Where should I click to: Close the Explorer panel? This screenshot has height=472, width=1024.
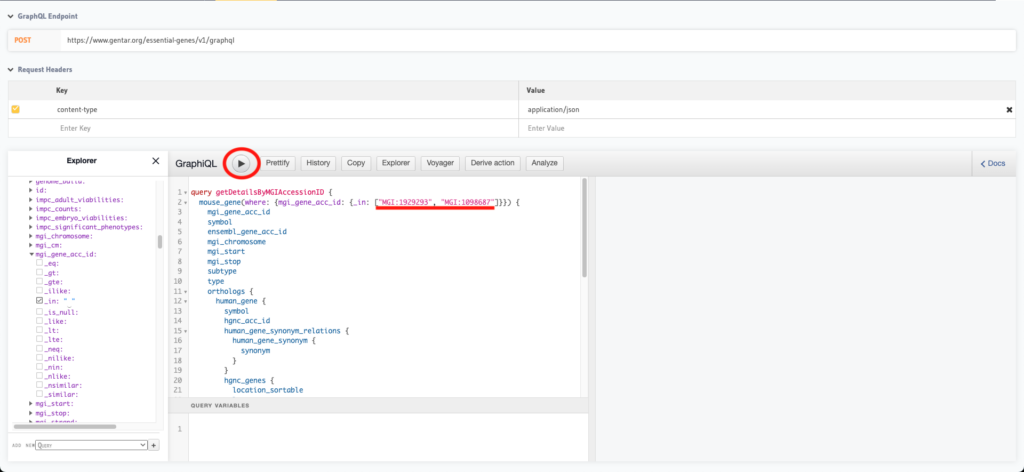[x=155, y=160]
